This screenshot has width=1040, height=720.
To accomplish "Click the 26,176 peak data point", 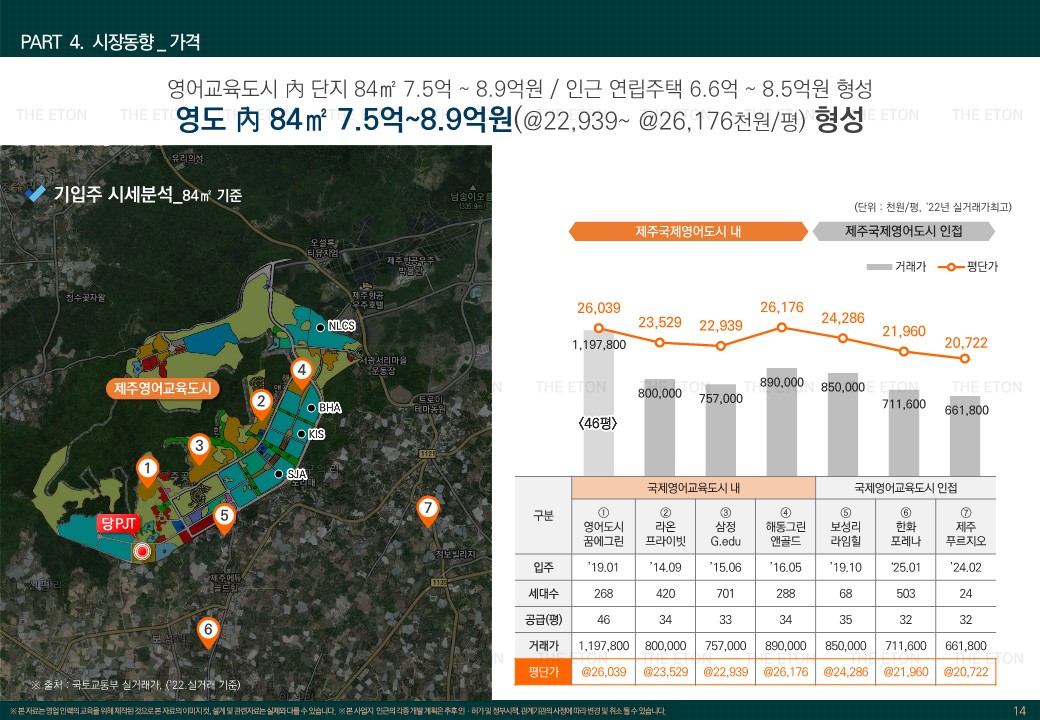I will point(782,327).
